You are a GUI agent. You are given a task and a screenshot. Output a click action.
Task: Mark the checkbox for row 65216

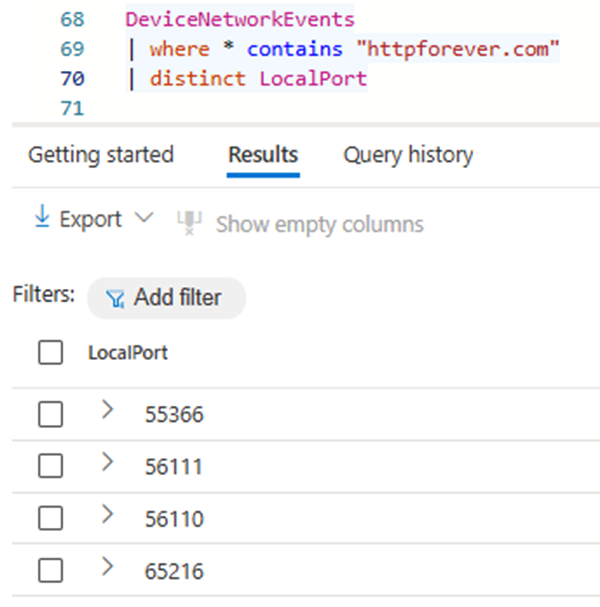click(x=50, y=570)
